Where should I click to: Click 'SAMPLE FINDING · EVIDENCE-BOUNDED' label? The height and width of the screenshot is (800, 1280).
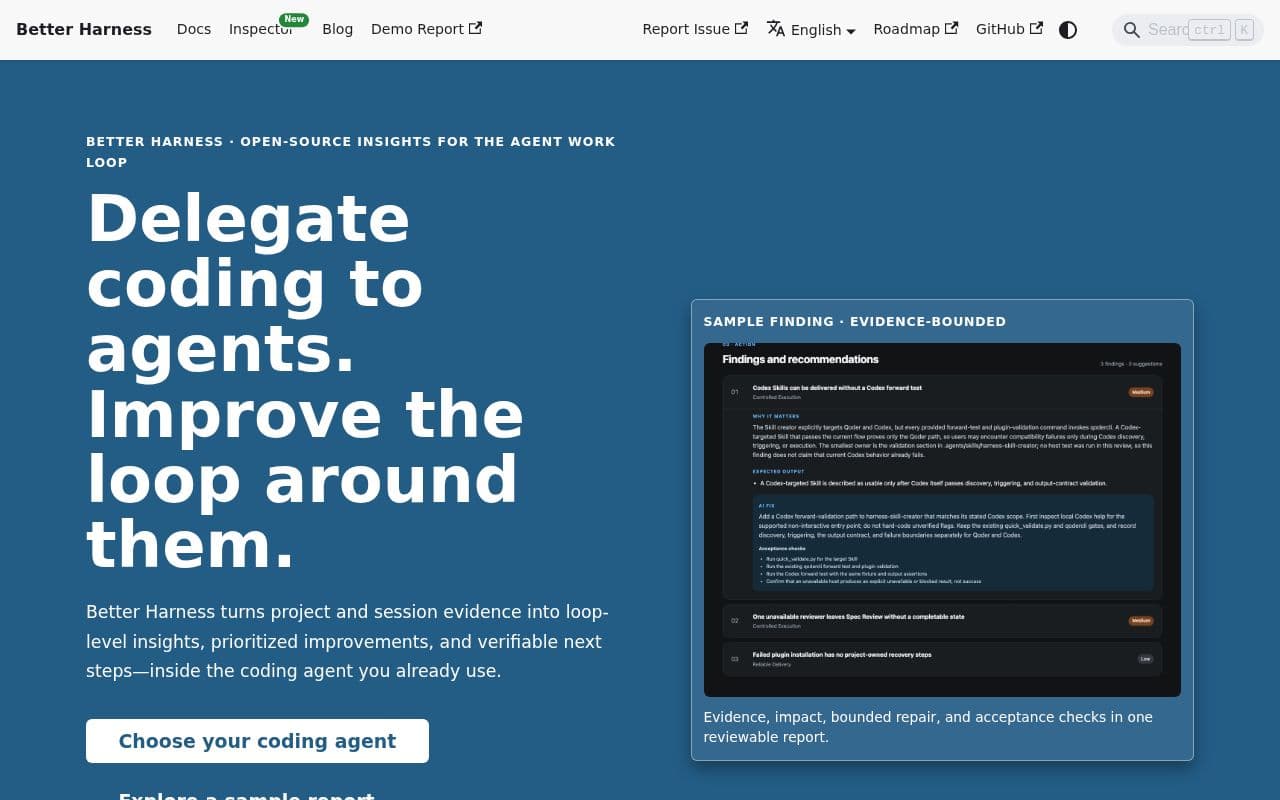(855, 322)
